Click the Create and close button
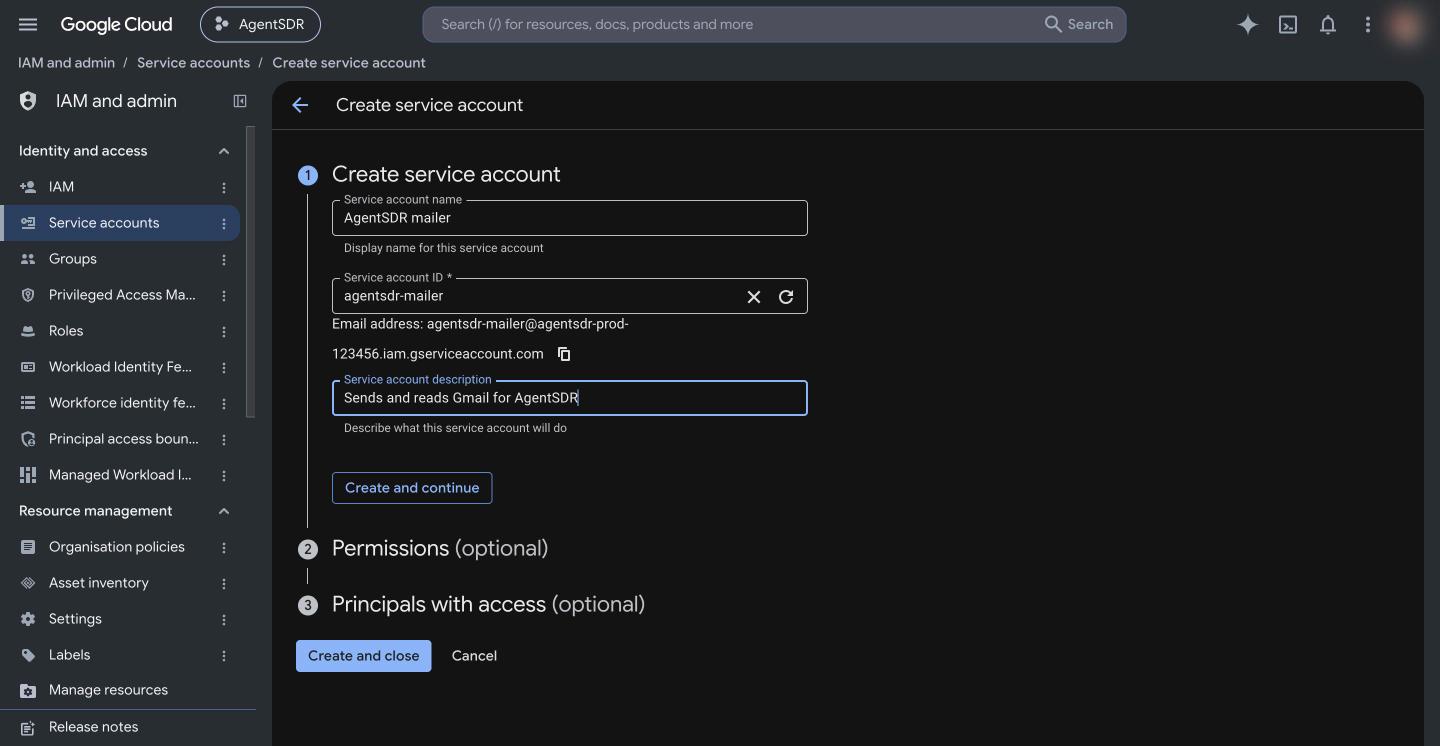Screen dimensions: 1440x746 pyautogui.click(x=364, y=656)
